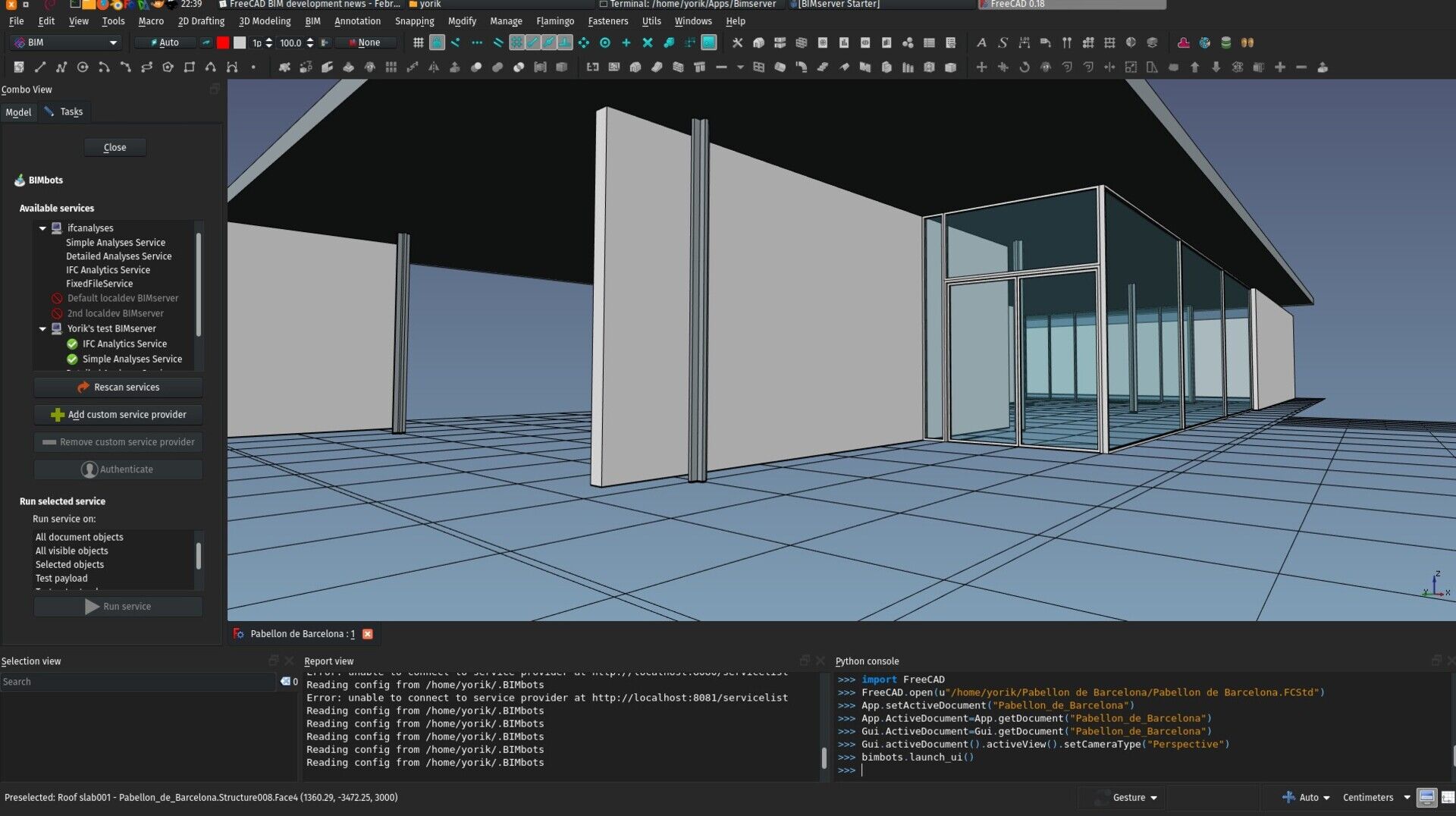This screenshot has height=816, width=1456.
Task: Select the Draft Line tool
Action: (40, 67)
